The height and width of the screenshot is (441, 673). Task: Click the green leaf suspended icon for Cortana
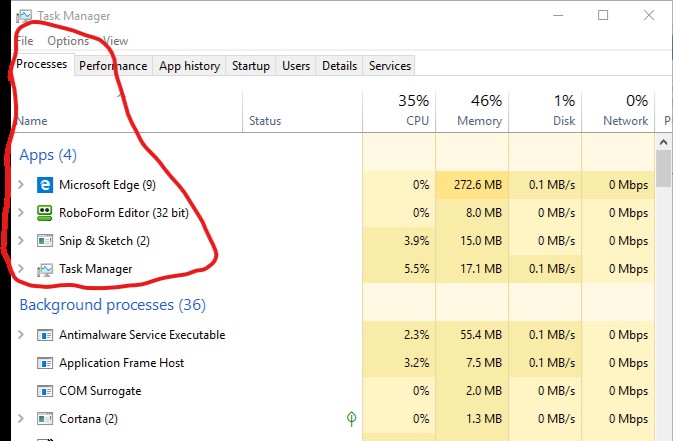(352, 419)
